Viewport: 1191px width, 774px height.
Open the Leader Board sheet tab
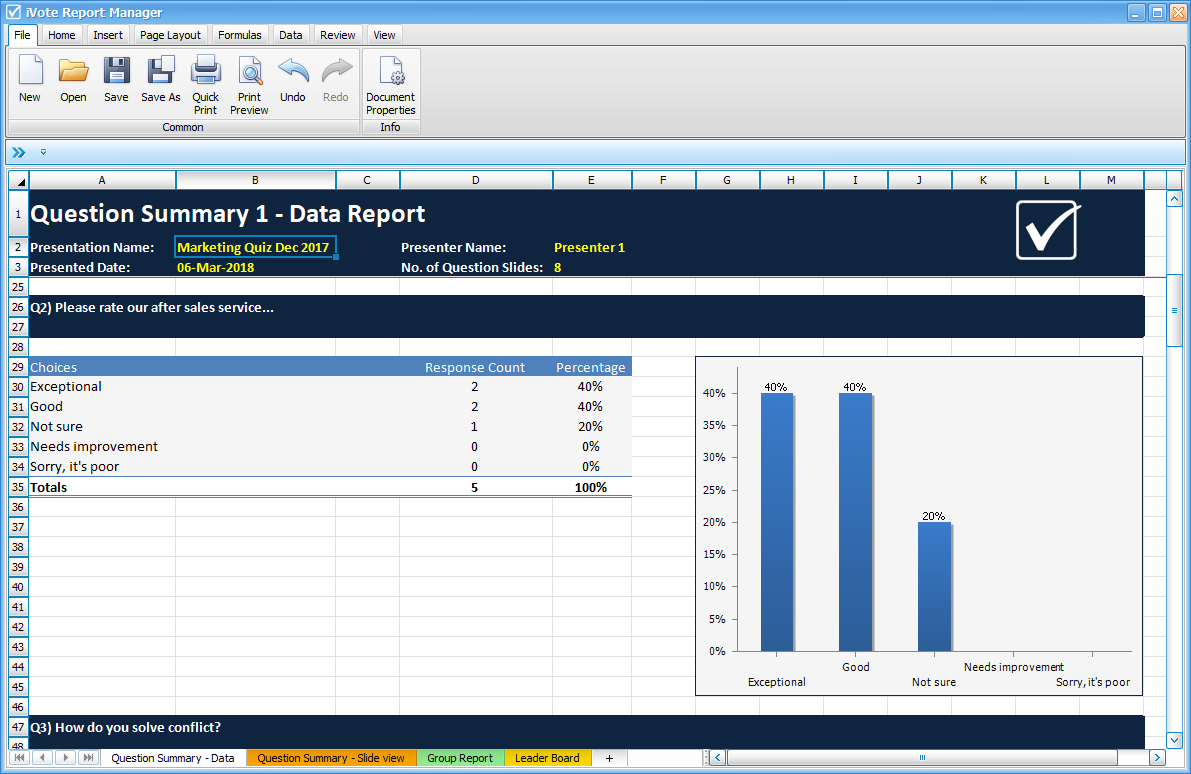point(548,758)
